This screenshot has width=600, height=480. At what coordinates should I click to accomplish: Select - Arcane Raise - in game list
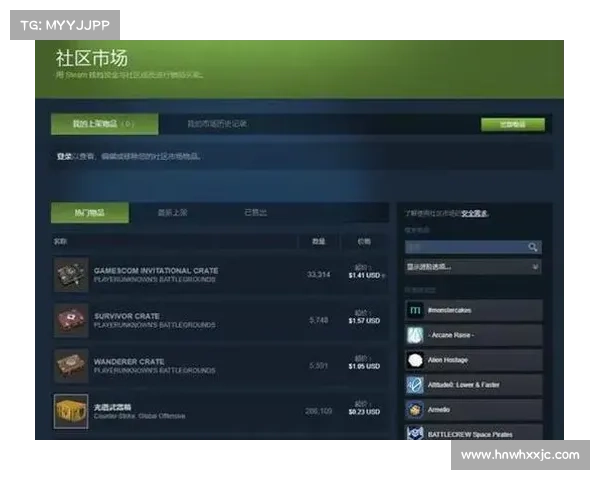pos(473,335)
